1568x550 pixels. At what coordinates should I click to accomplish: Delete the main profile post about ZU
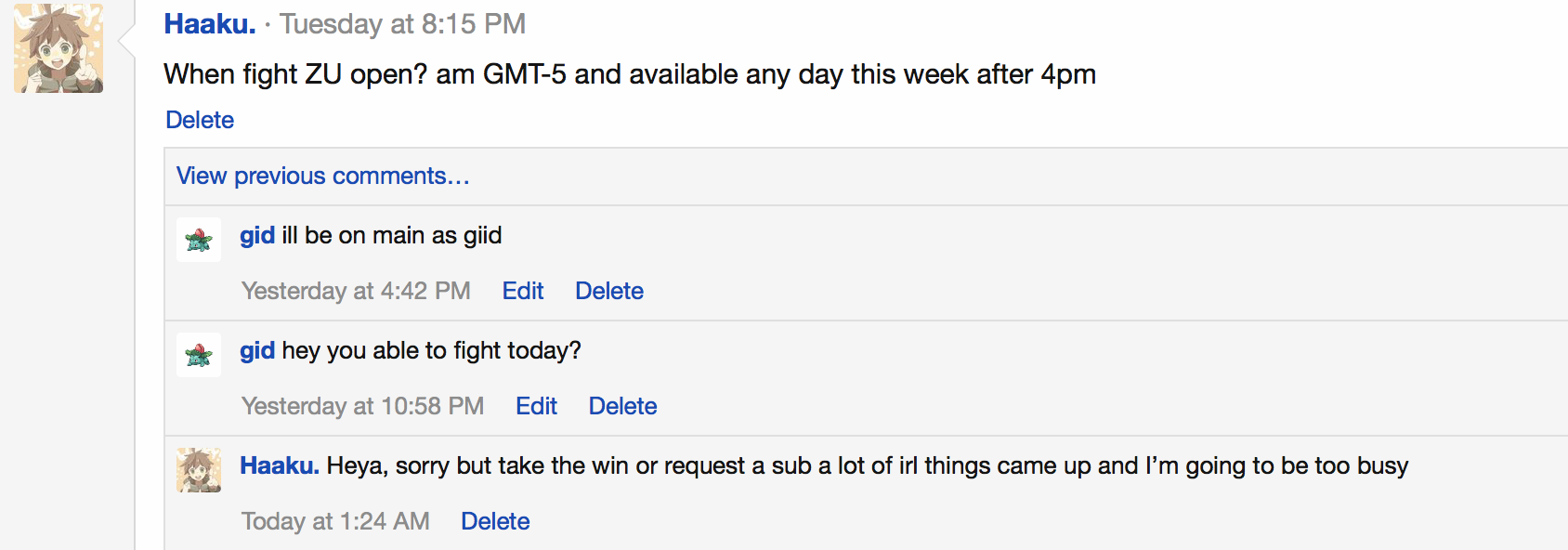click(x=200, y=120)
